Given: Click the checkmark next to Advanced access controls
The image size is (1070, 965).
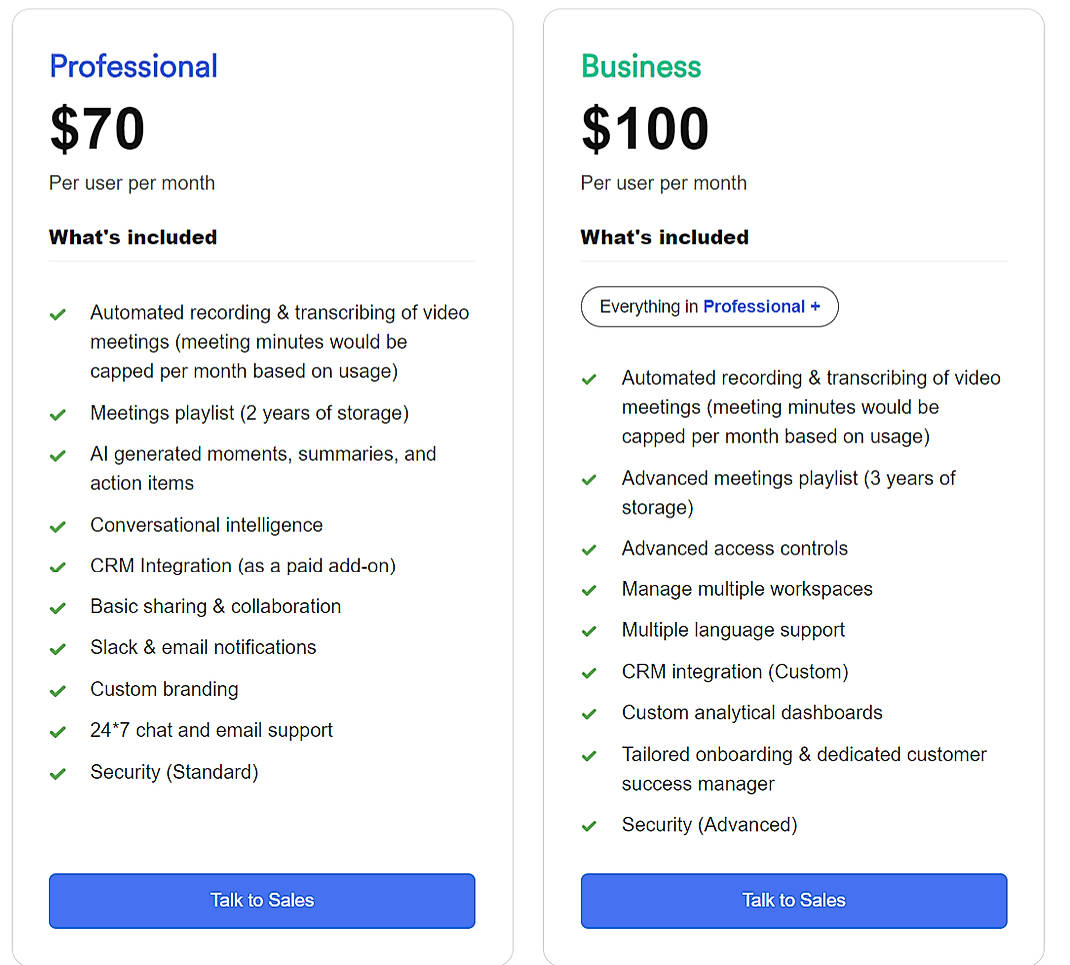Looking at the screenshot, I should pyautogui.click(x=589, y=549).
